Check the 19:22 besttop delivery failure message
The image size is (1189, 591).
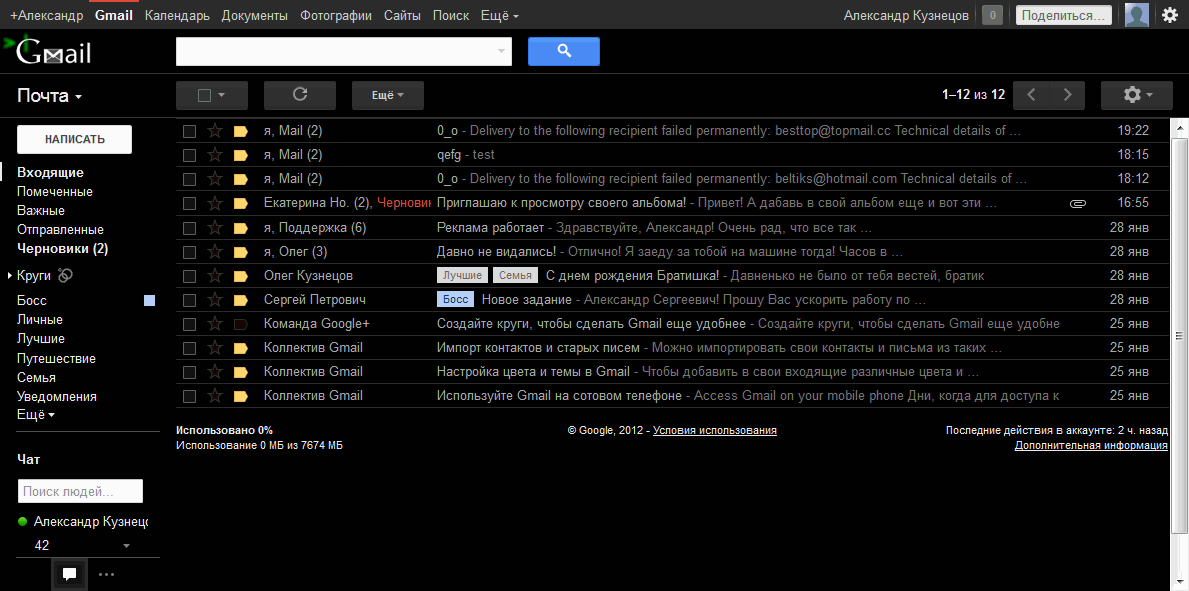(190, 131)
